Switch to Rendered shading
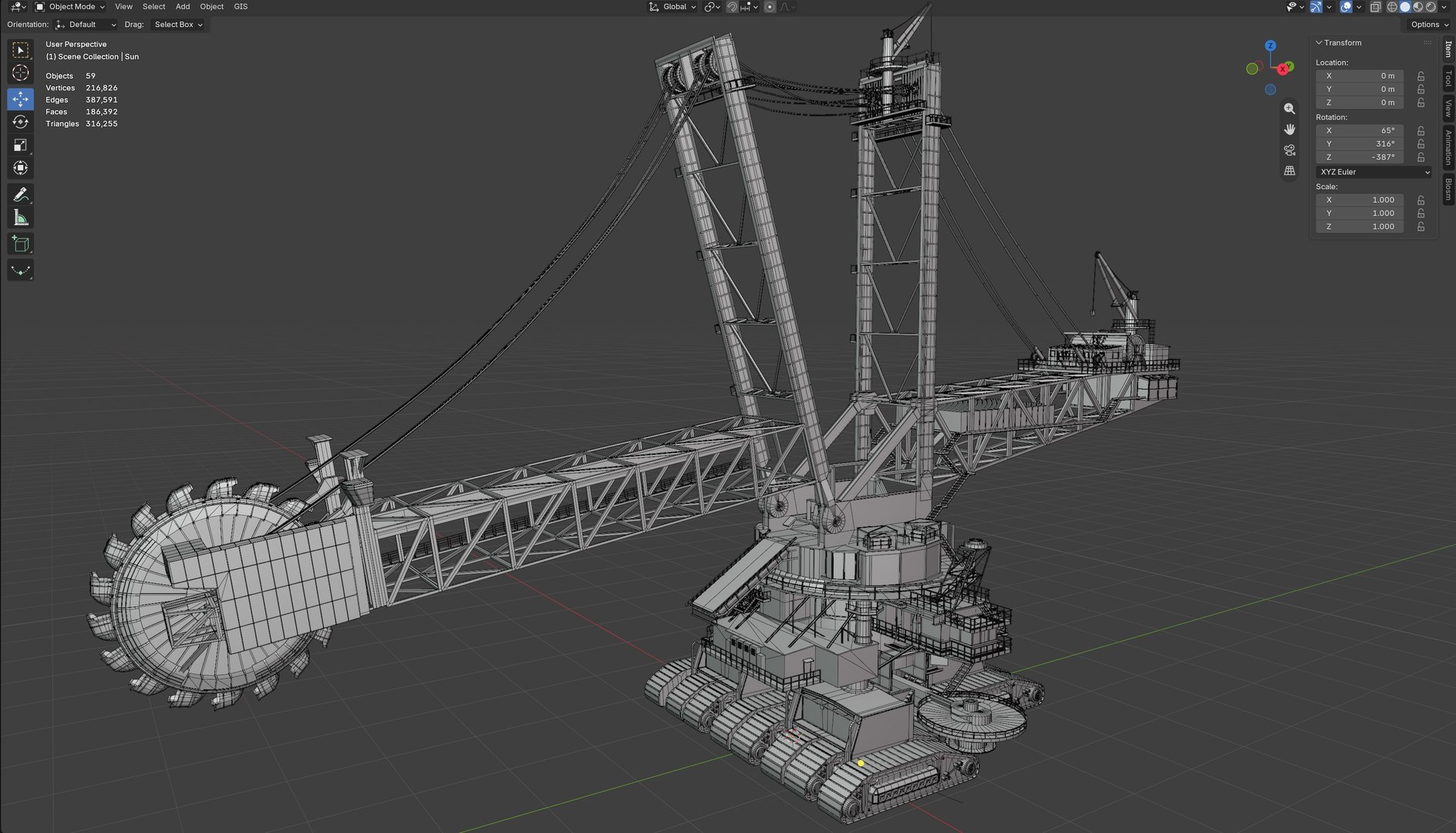 click(x=1431, y=7)
